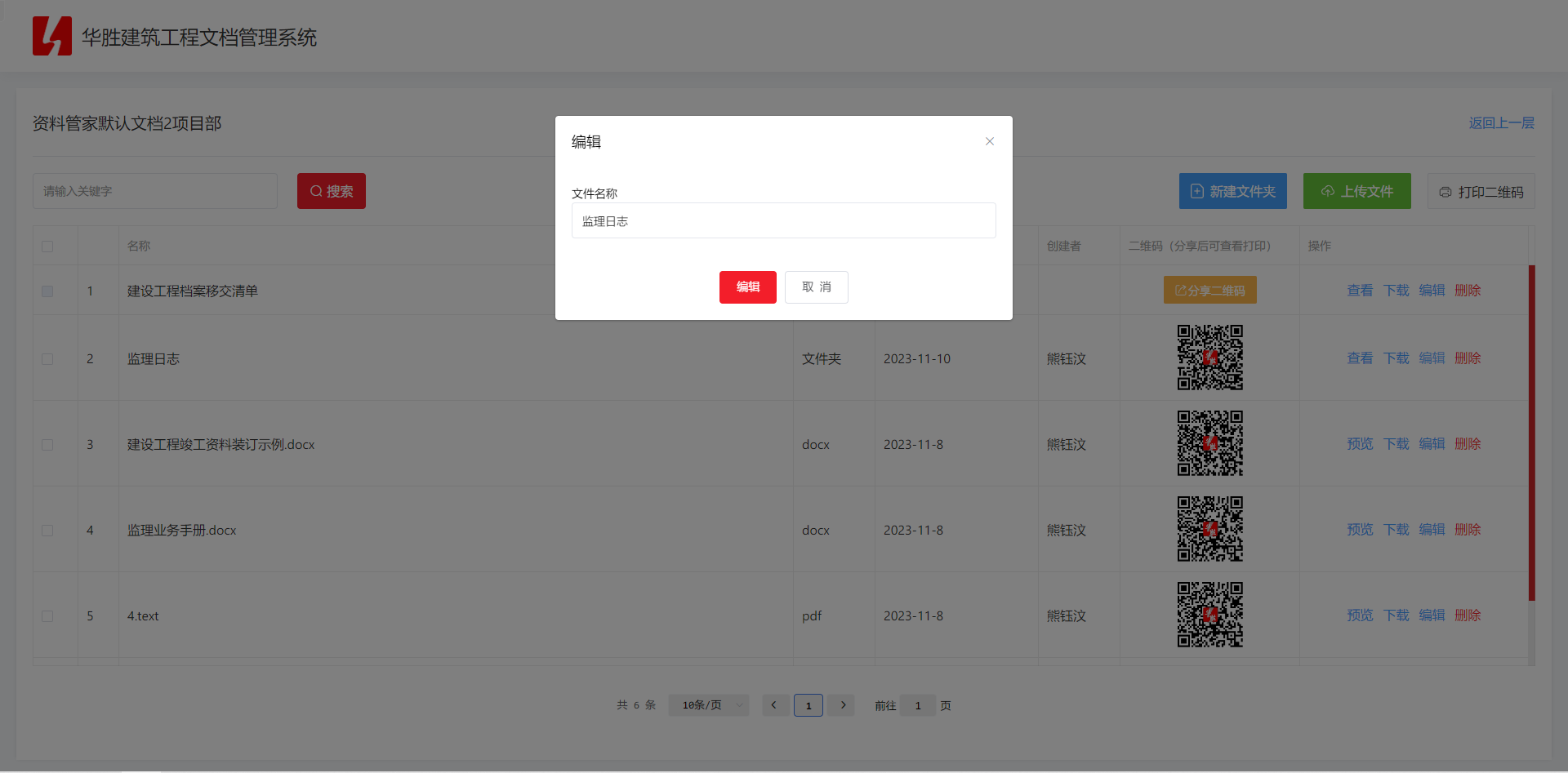
Task: Click 下载 for 监理业务手册.docx
Action: click(x=1396, y=529)
